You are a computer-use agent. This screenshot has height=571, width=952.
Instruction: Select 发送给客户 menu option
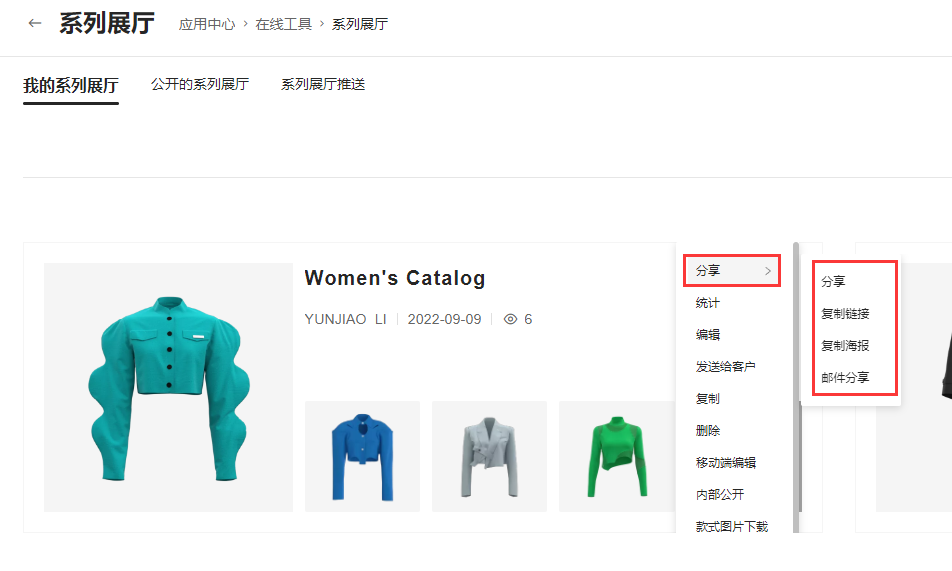tap(725, 367)
